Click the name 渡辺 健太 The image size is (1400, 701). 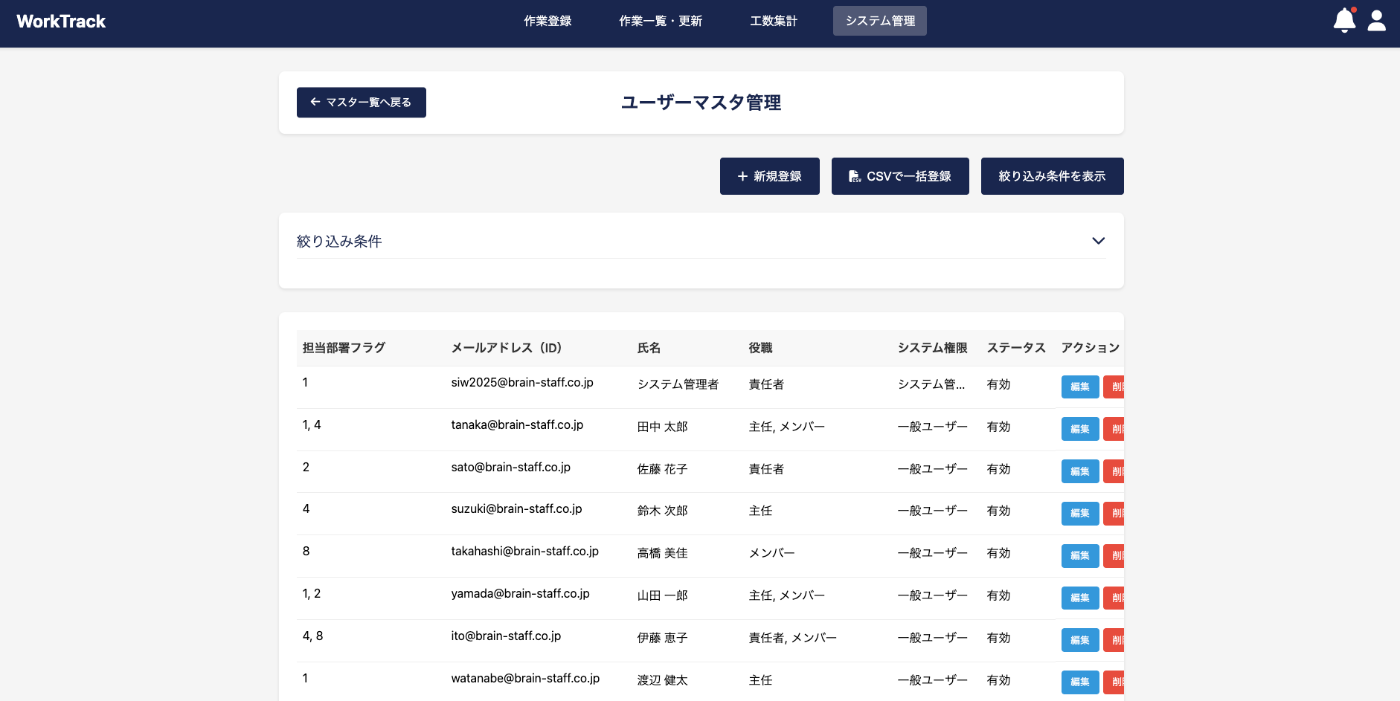[662, 680]
